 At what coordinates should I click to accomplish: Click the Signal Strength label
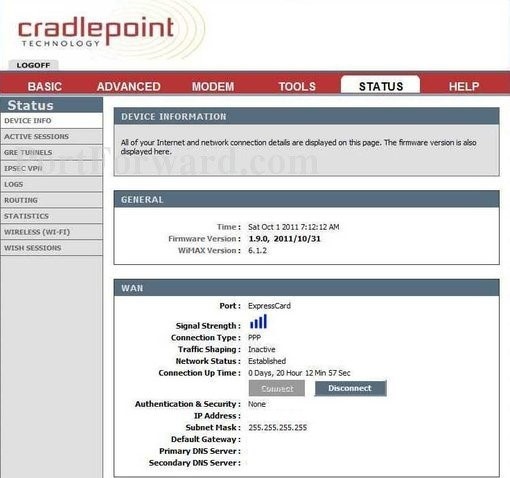pos(208,326)
